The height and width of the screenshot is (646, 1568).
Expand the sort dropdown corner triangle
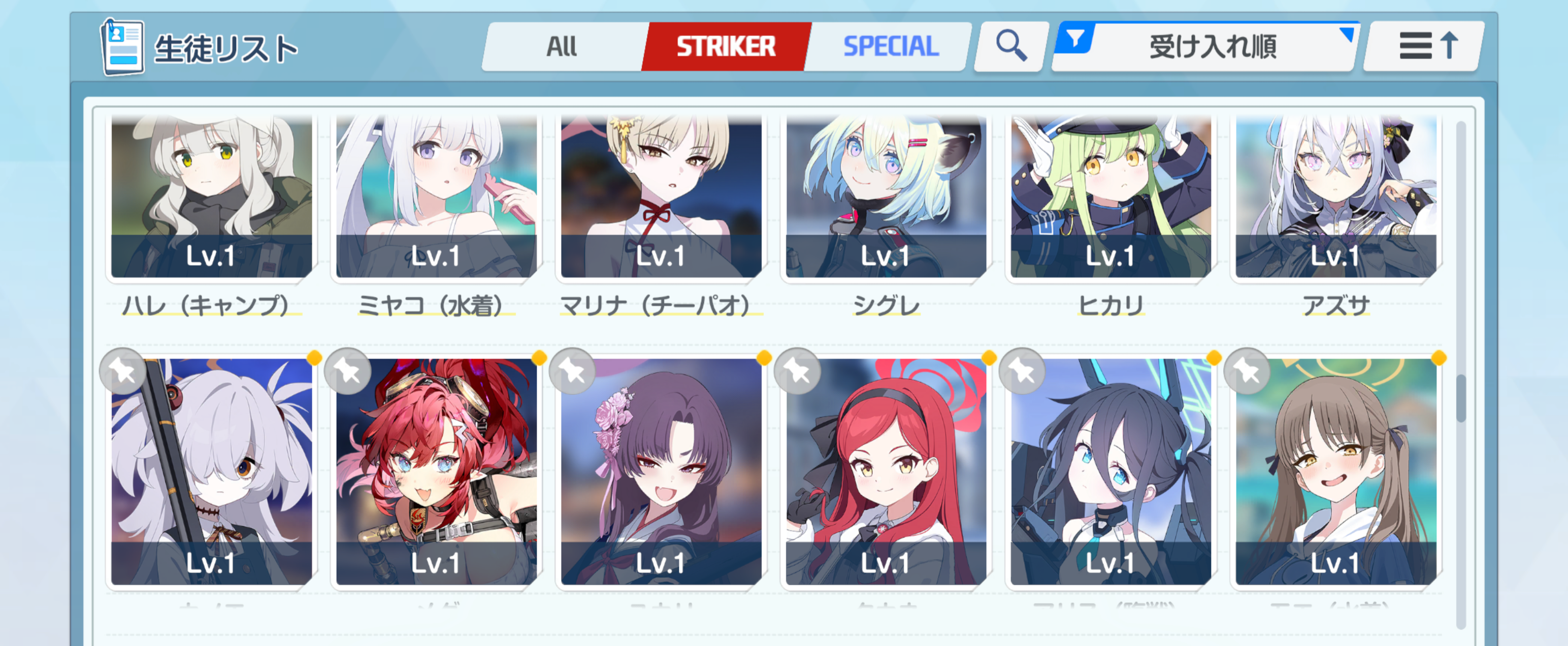pos(1347,35)
